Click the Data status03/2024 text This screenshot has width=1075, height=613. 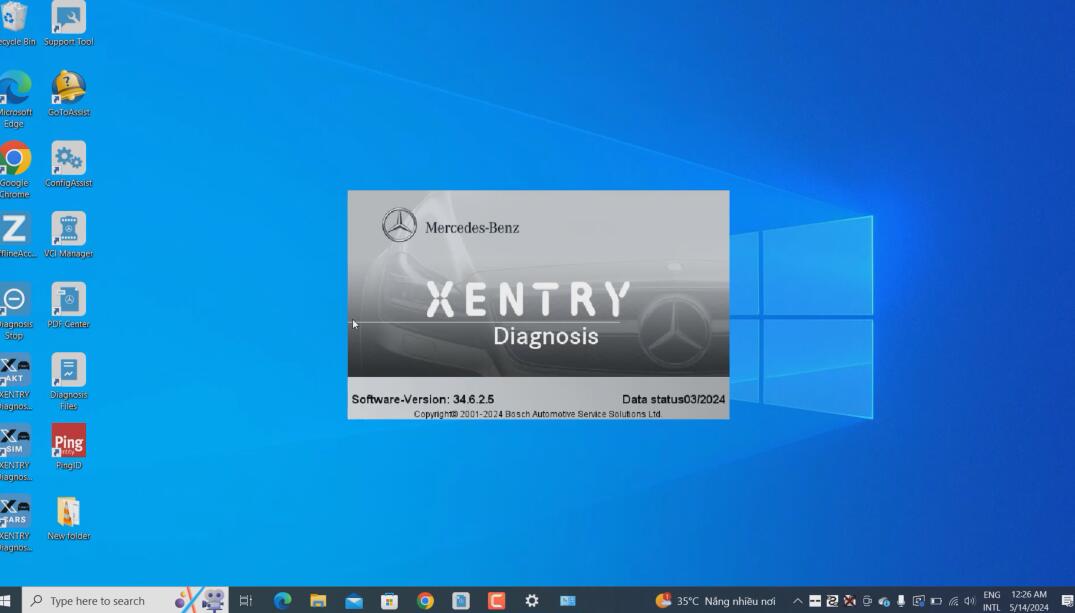673,399
